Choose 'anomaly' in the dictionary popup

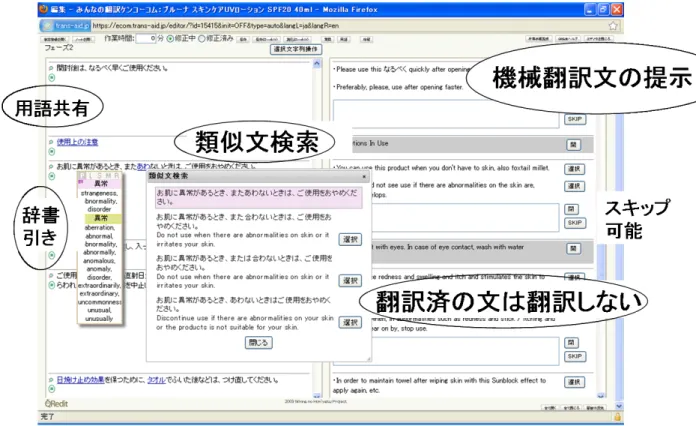(x=99, y=269)
